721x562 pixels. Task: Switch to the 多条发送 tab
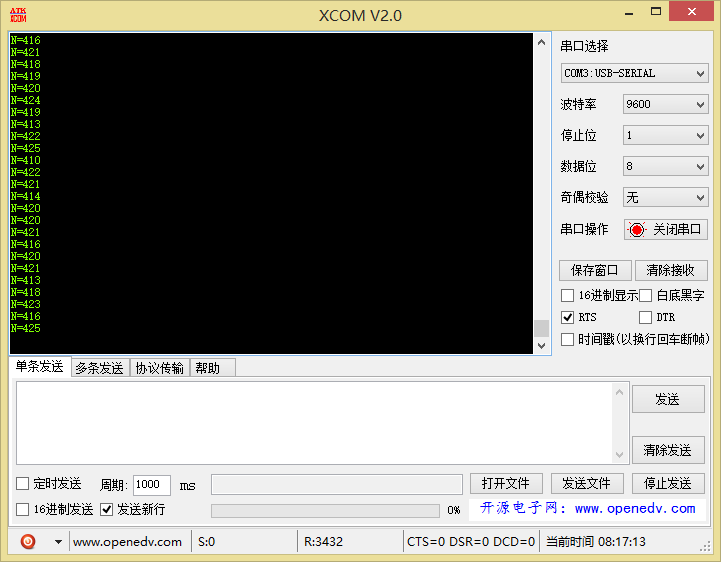(100, 368)
